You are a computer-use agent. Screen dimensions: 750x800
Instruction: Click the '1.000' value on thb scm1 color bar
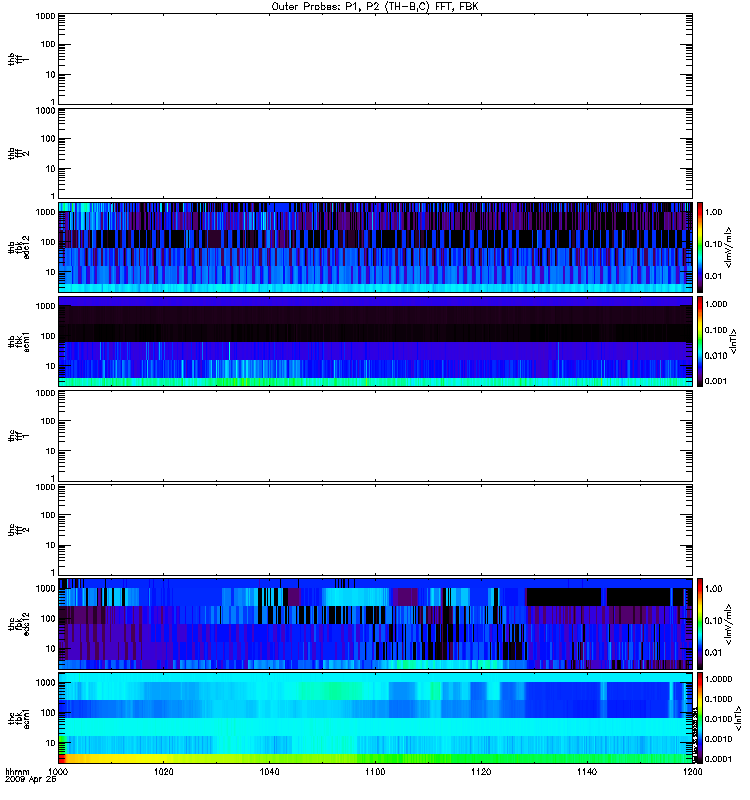716,304
